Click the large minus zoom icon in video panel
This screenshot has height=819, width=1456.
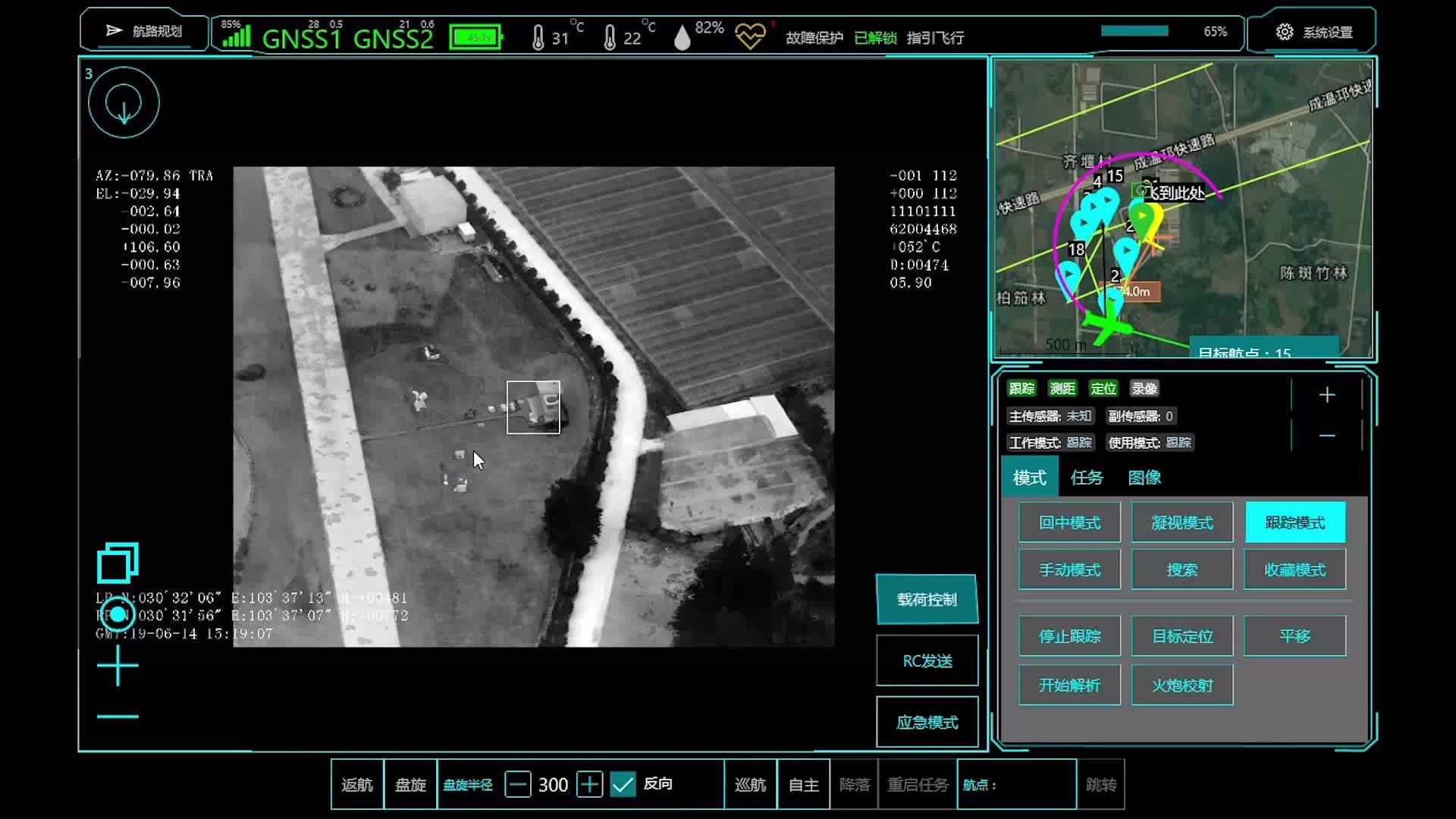[118, 716]
